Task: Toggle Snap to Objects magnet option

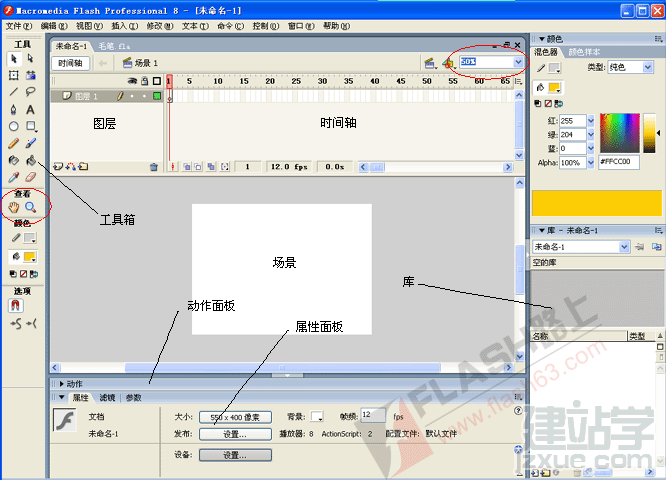Action: point(16,306)
